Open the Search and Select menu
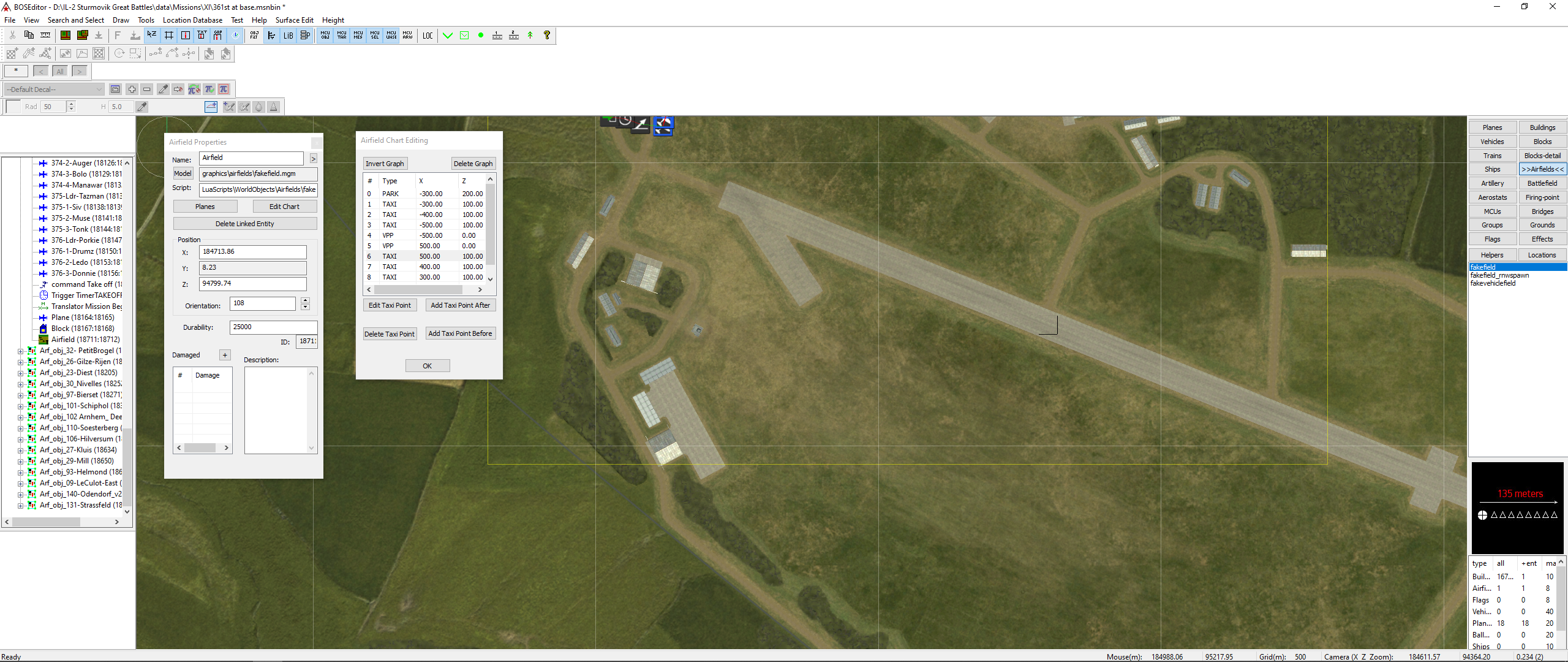The image size is (1568, 662). click(x=76, y=20)
